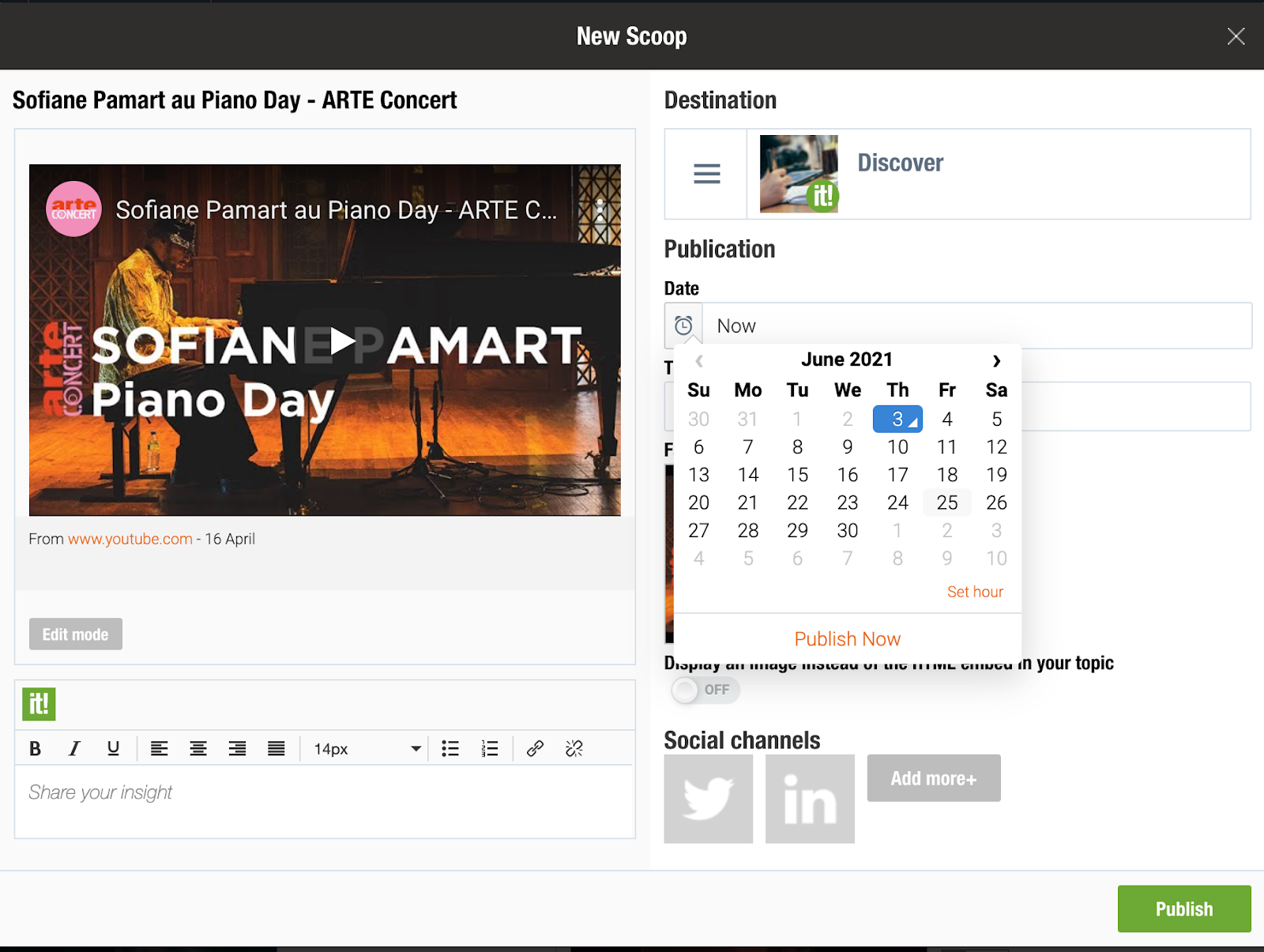The height and width of the screenshot is (952, 1264).
Task: Toggle display image instead of embed switch
Action: pos(705,690)
